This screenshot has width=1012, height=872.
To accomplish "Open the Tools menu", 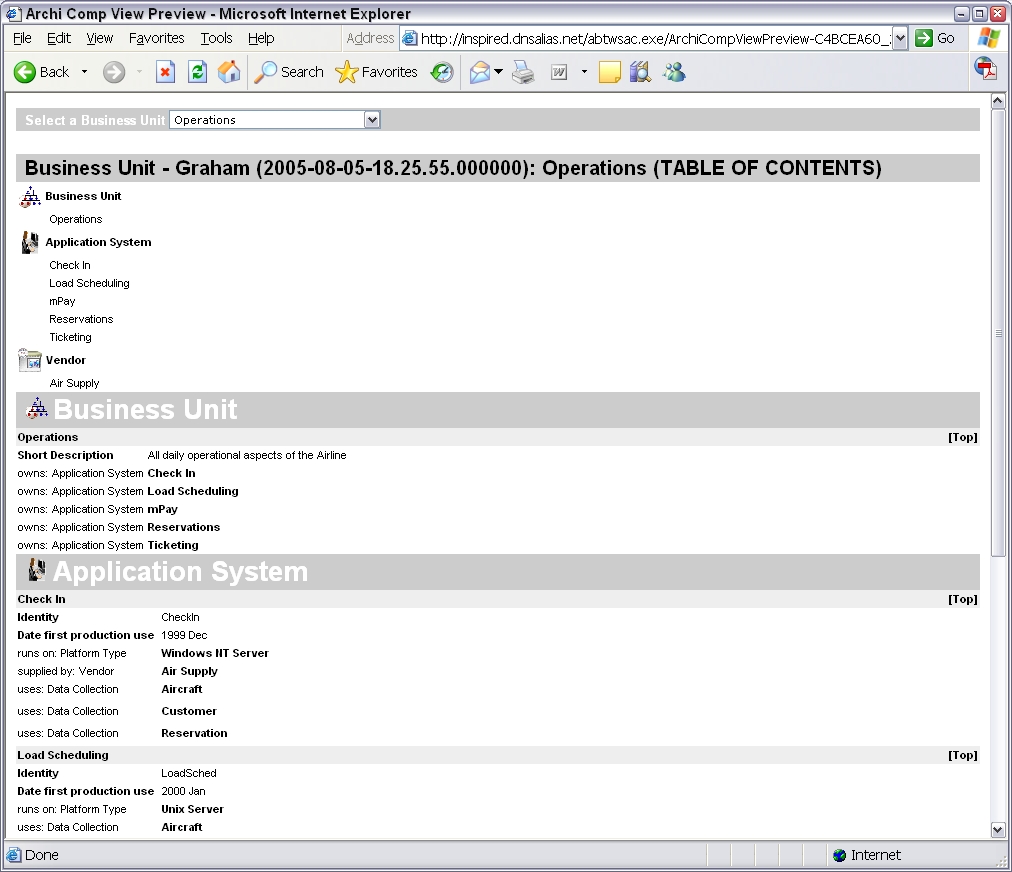I will click(216, 38).
